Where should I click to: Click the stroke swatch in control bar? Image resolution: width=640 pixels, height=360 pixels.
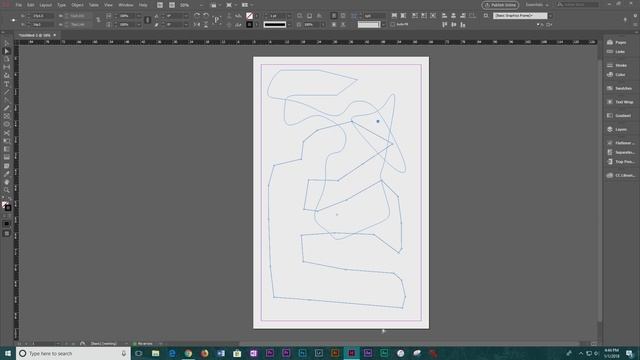(x=249, y=25)
